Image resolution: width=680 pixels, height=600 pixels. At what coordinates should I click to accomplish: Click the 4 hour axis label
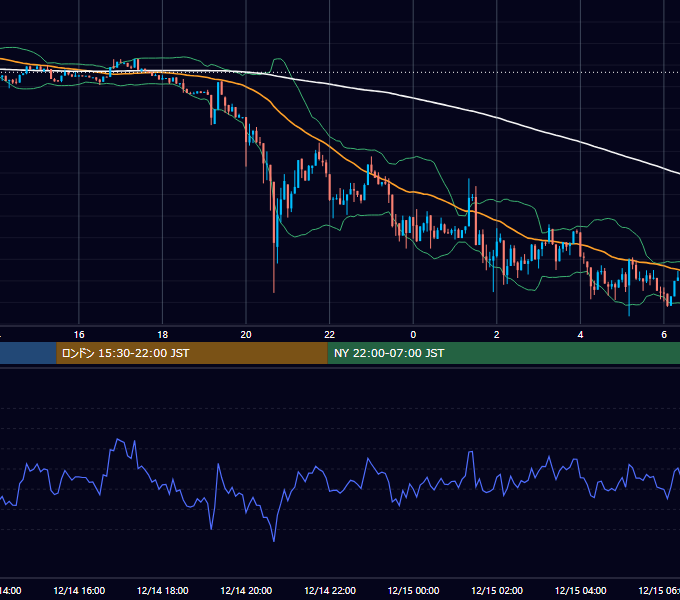580,335
